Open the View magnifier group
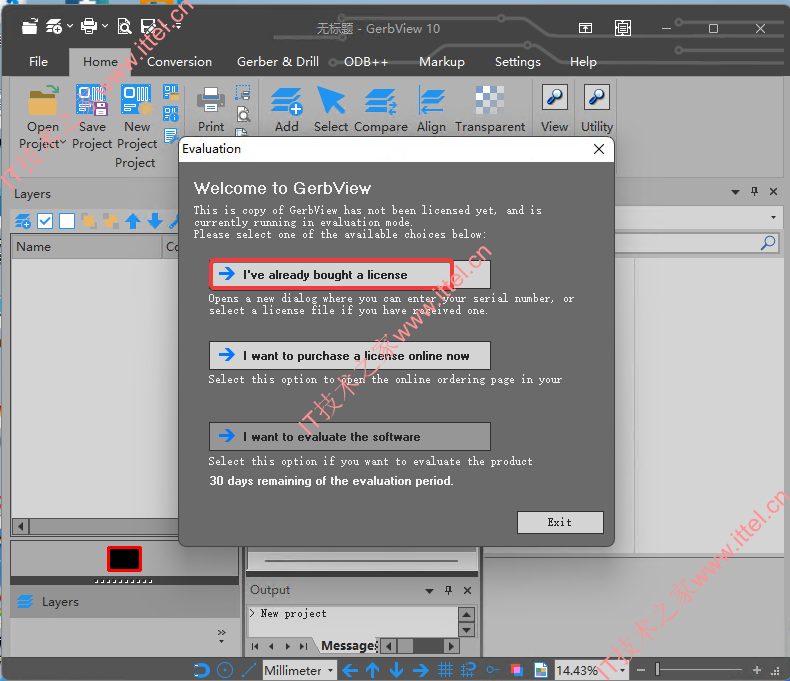 click(x=555, y=97)
